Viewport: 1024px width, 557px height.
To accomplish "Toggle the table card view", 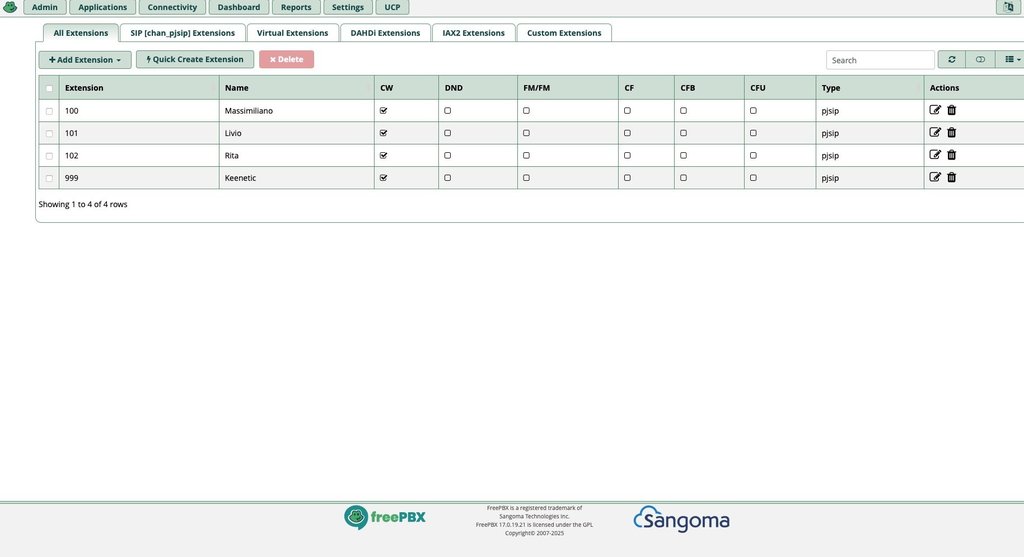I will [x=980, y=59].
